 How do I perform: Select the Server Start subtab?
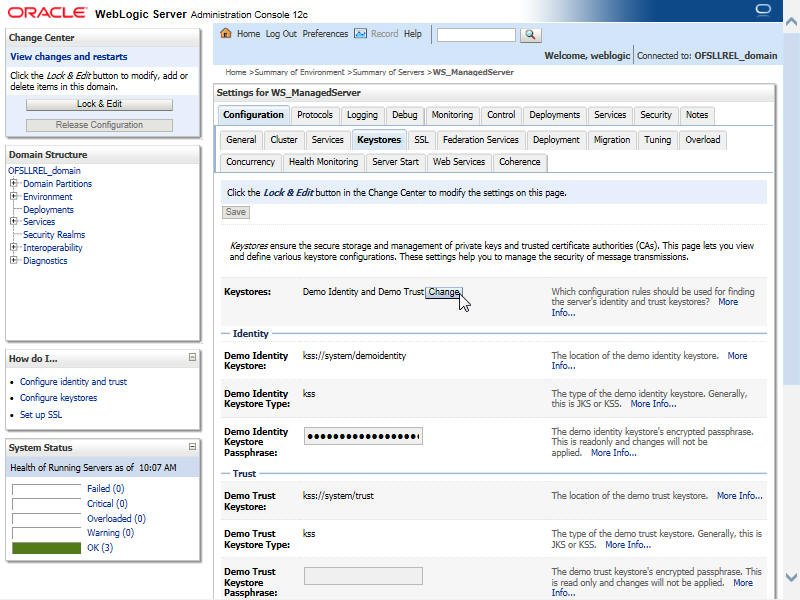395,162
